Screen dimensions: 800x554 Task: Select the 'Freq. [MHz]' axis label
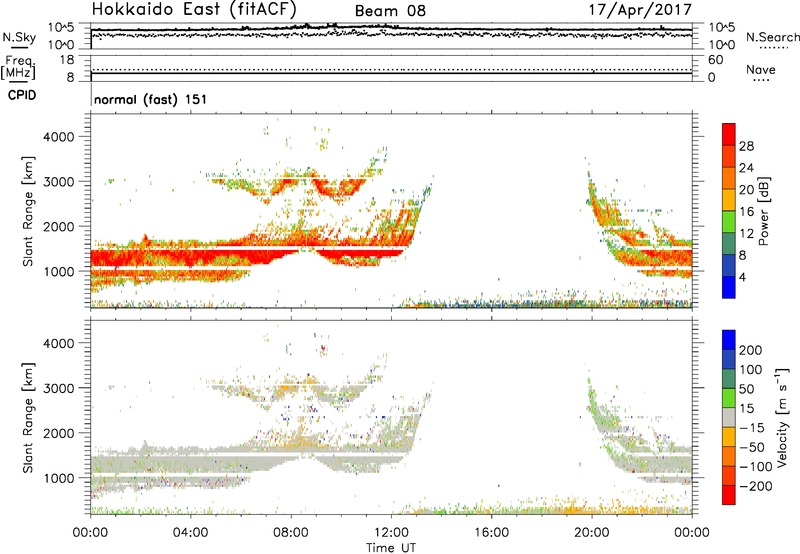pos(18,67)
